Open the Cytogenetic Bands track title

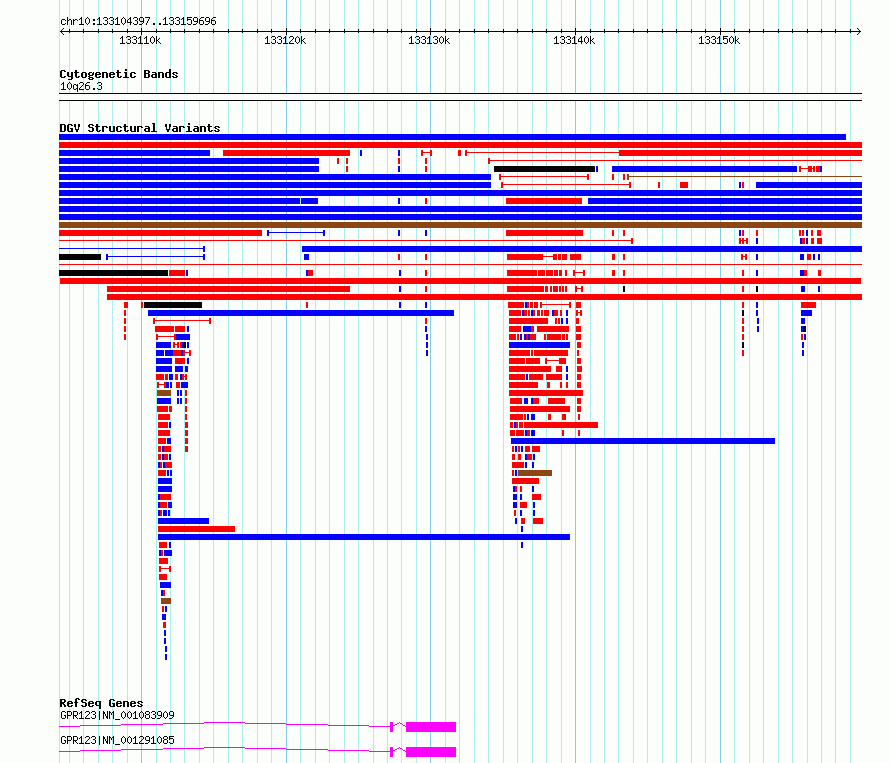click(x=119, y=74)
